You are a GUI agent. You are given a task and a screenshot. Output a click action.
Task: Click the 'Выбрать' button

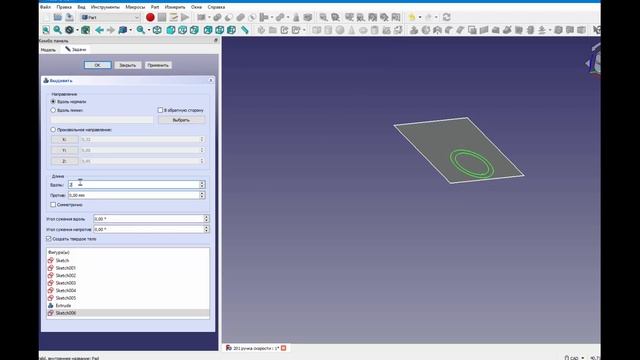pos(181,120)
